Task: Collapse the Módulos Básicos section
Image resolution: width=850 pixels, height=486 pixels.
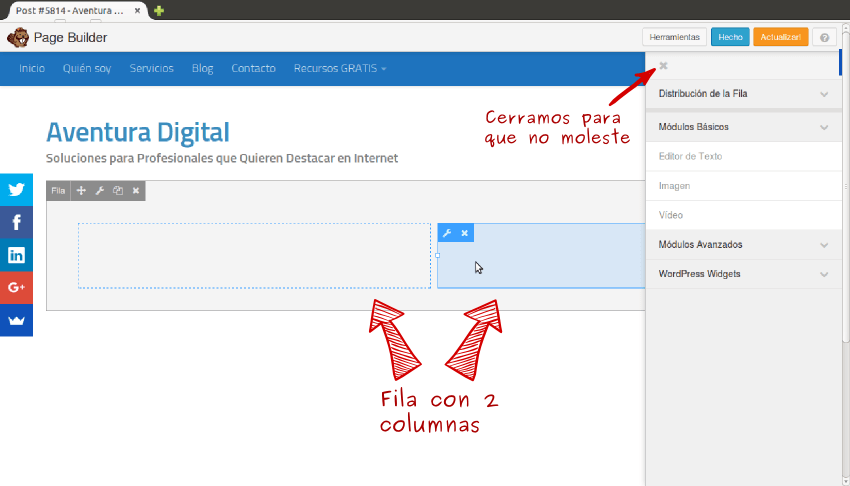Action: coord(743,128)
